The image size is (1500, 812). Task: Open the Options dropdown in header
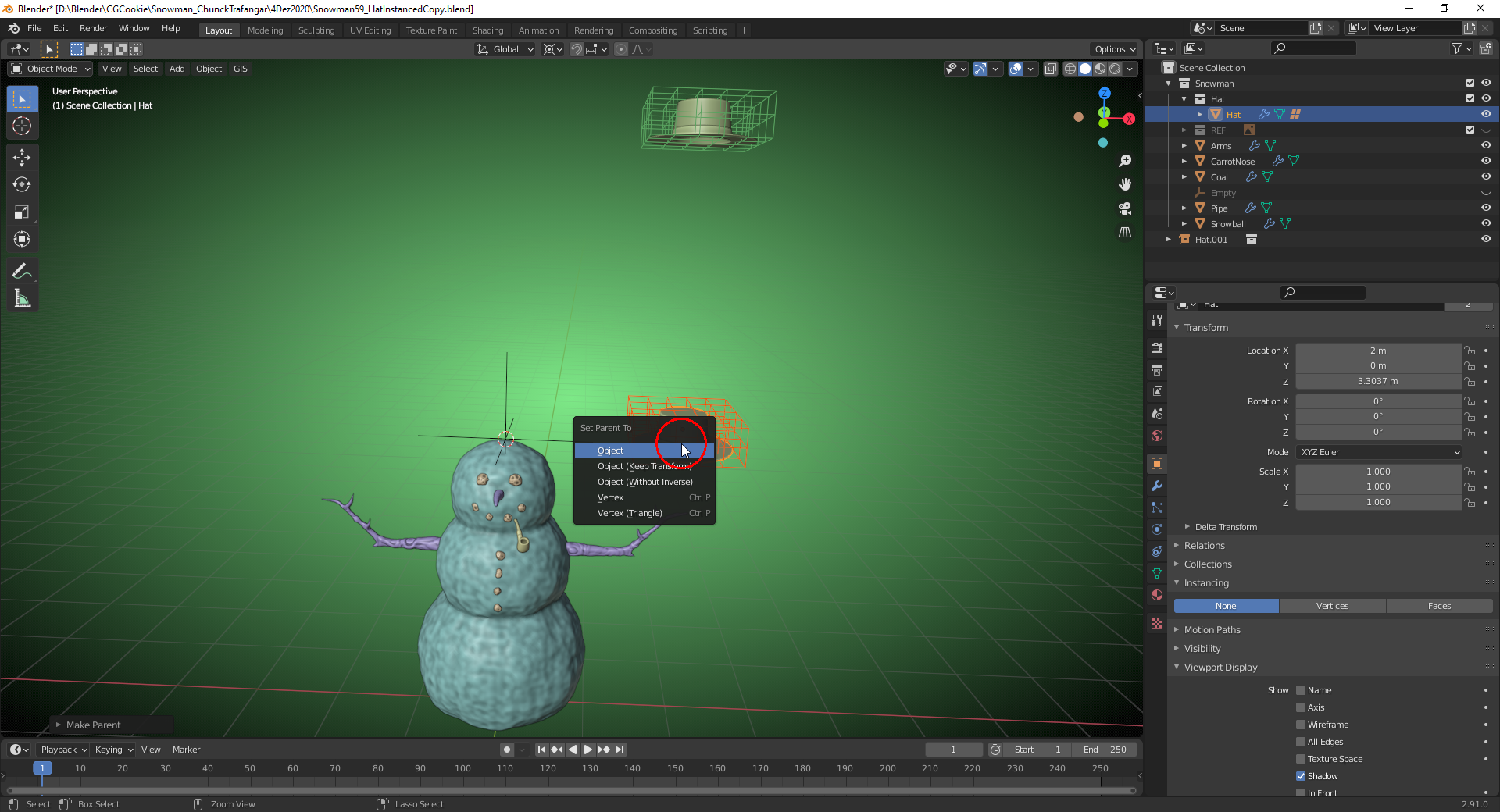click(x=1115, y=49)
